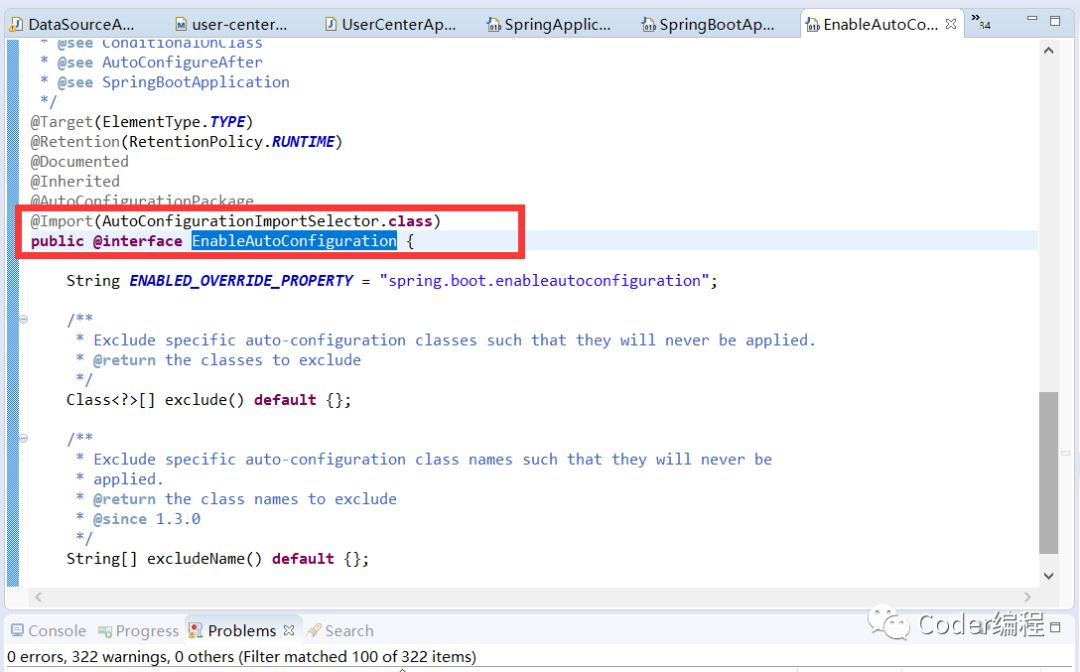Click the Console monitor icon
This screenshot has width=1080, height=672.
(x=18, y=630)
